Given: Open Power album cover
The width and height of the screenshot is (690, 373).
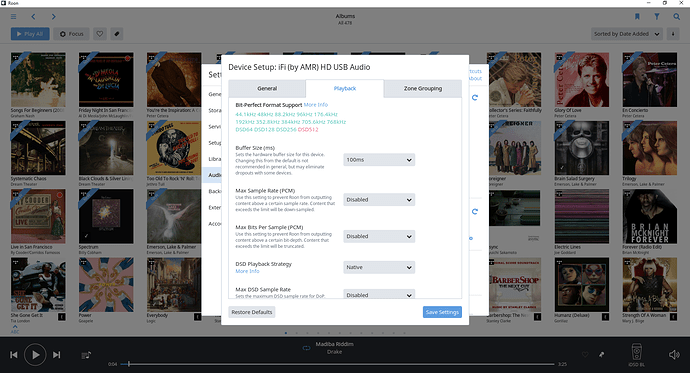Looking at the screenshot, I should [106, 285].
